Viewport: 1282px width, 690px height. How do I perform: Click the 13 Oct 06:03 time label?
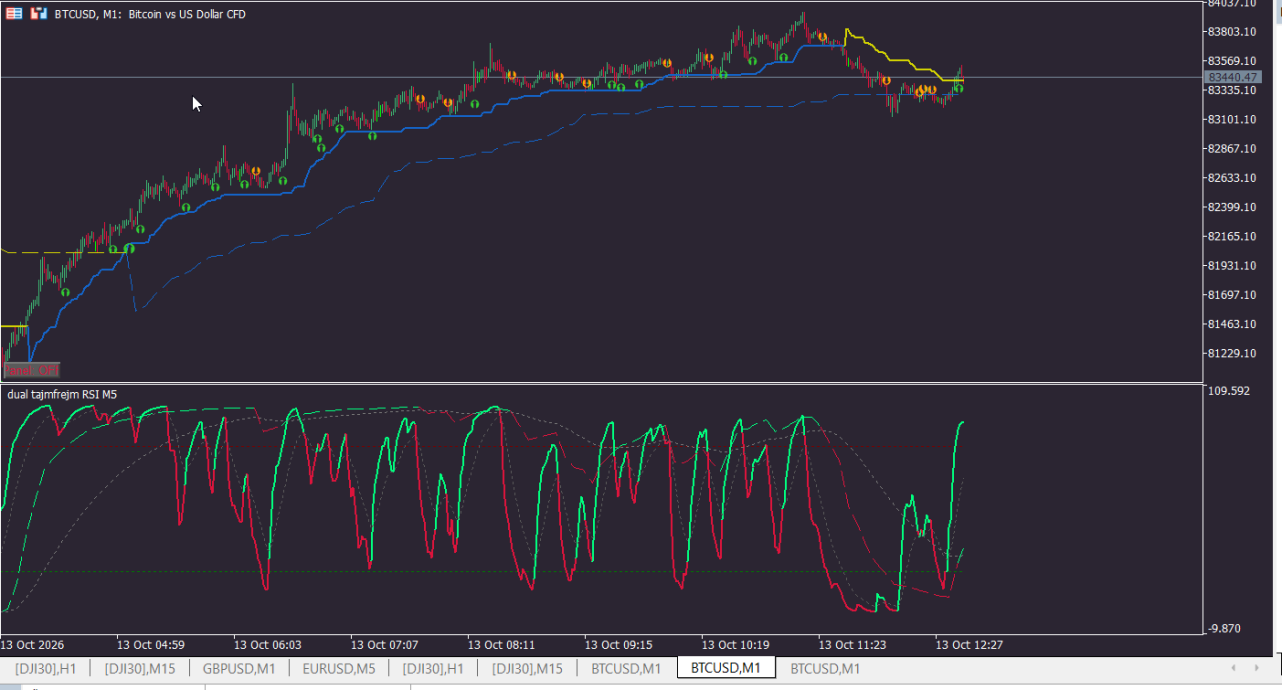click(x=268, y=645)
